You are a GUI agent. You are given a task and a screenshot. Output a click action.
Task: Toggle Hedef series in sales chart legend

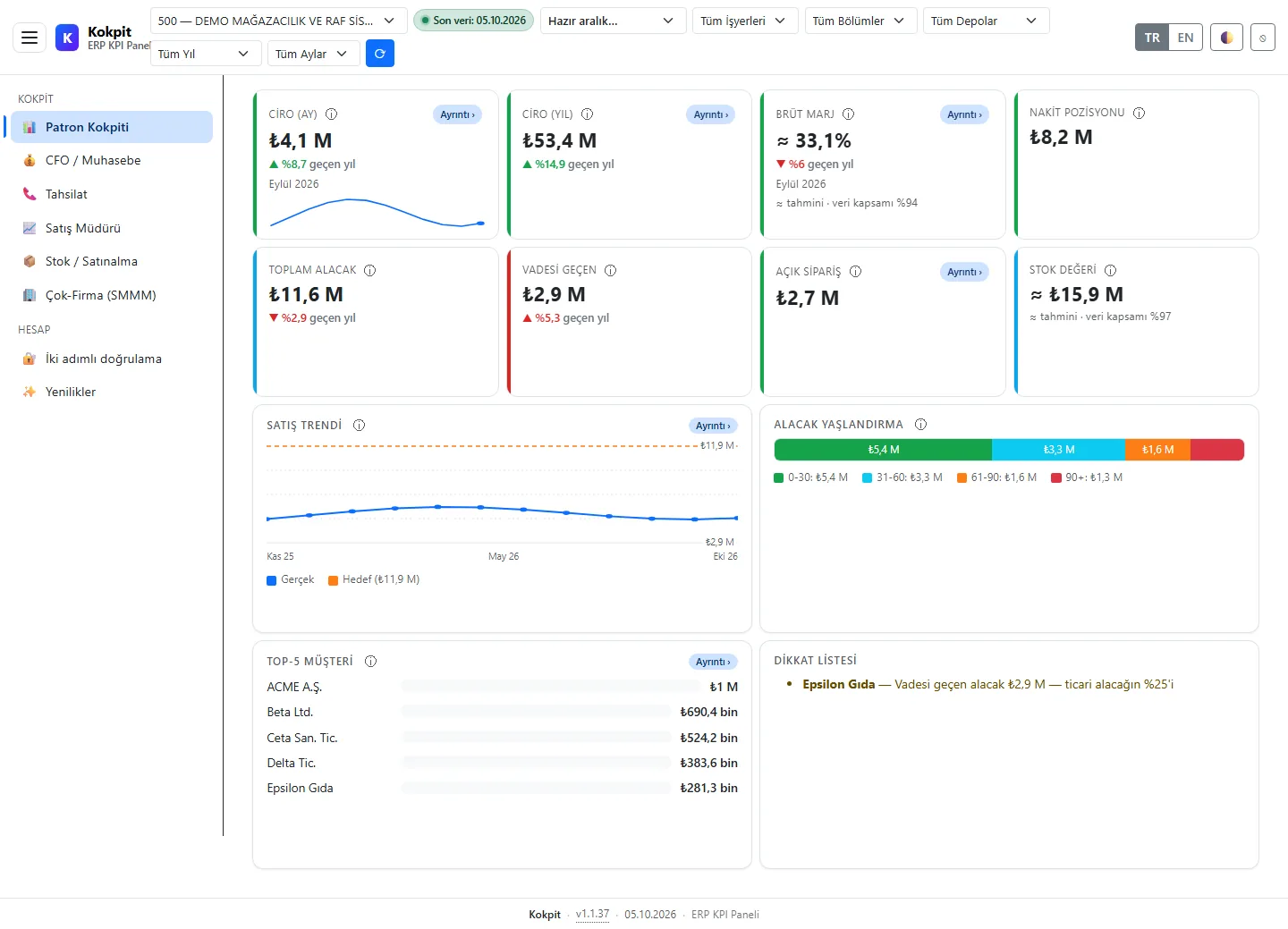[x=374, y=579]
